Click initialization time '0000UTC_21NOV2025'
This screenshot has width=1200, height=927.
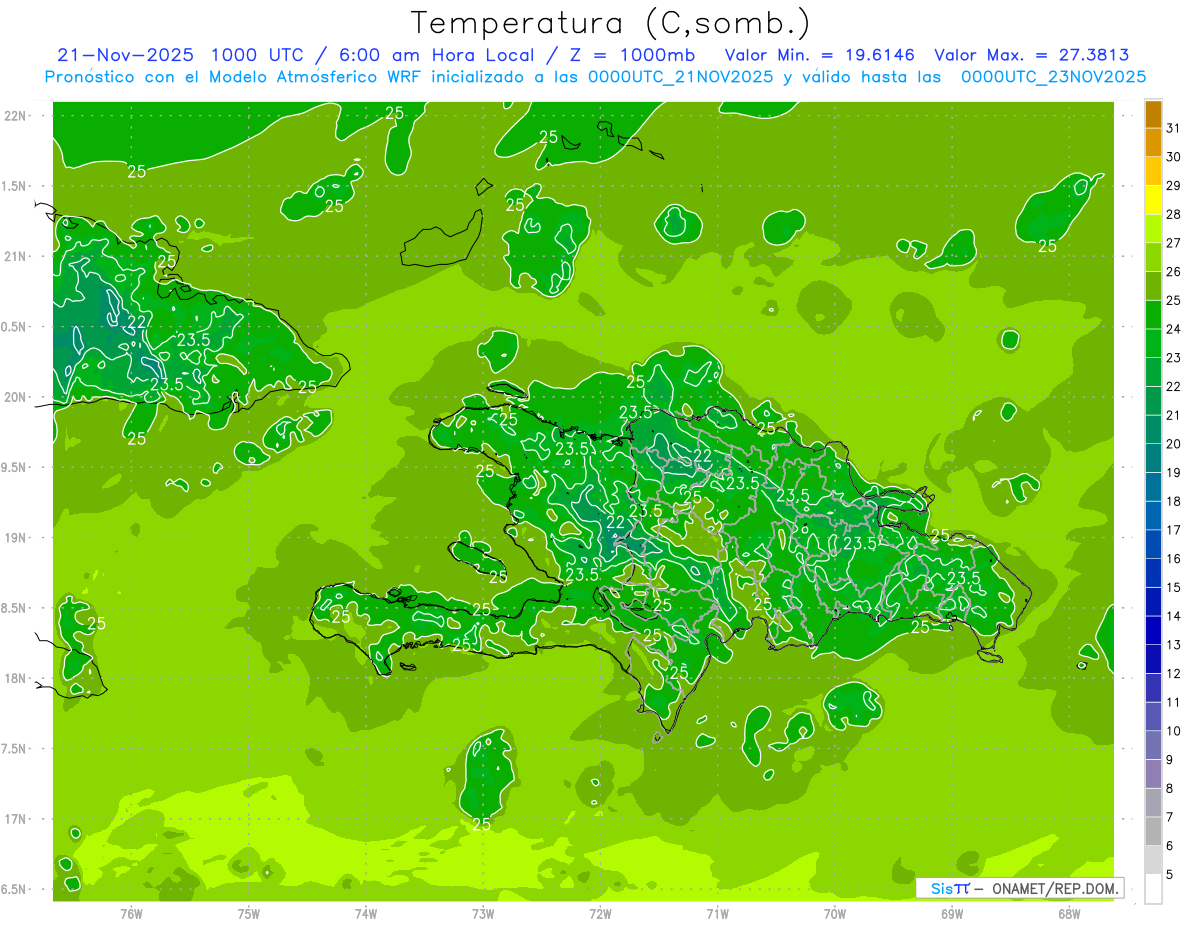pyautogui.click(x=680, y=77)
